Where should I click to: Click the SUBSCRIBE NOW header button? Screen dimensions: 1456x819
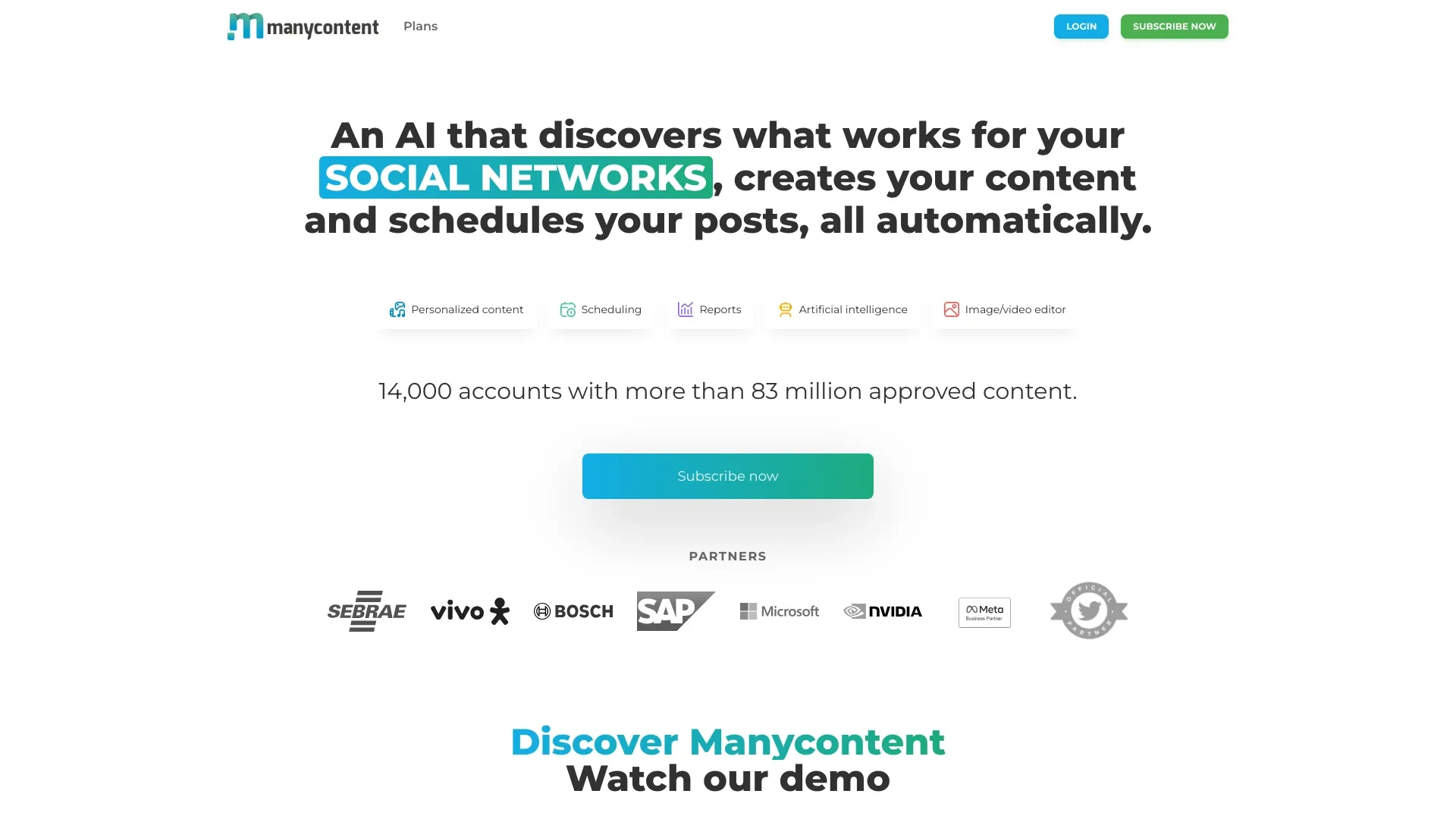(x=1174, y=26)
